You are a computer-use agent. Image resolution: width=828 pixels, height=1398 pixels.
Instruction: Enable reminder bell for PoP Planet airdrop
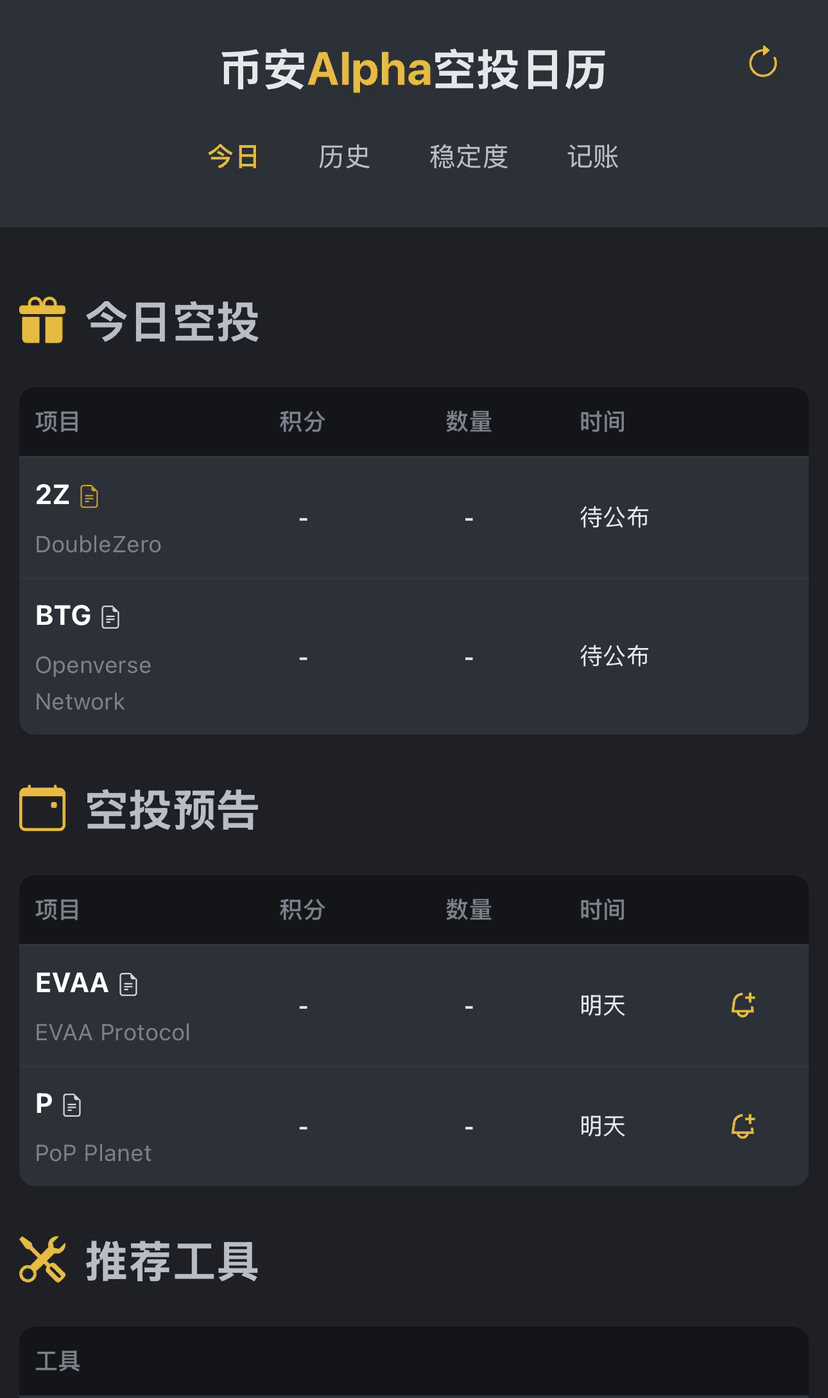click(x=742, y=1126)
